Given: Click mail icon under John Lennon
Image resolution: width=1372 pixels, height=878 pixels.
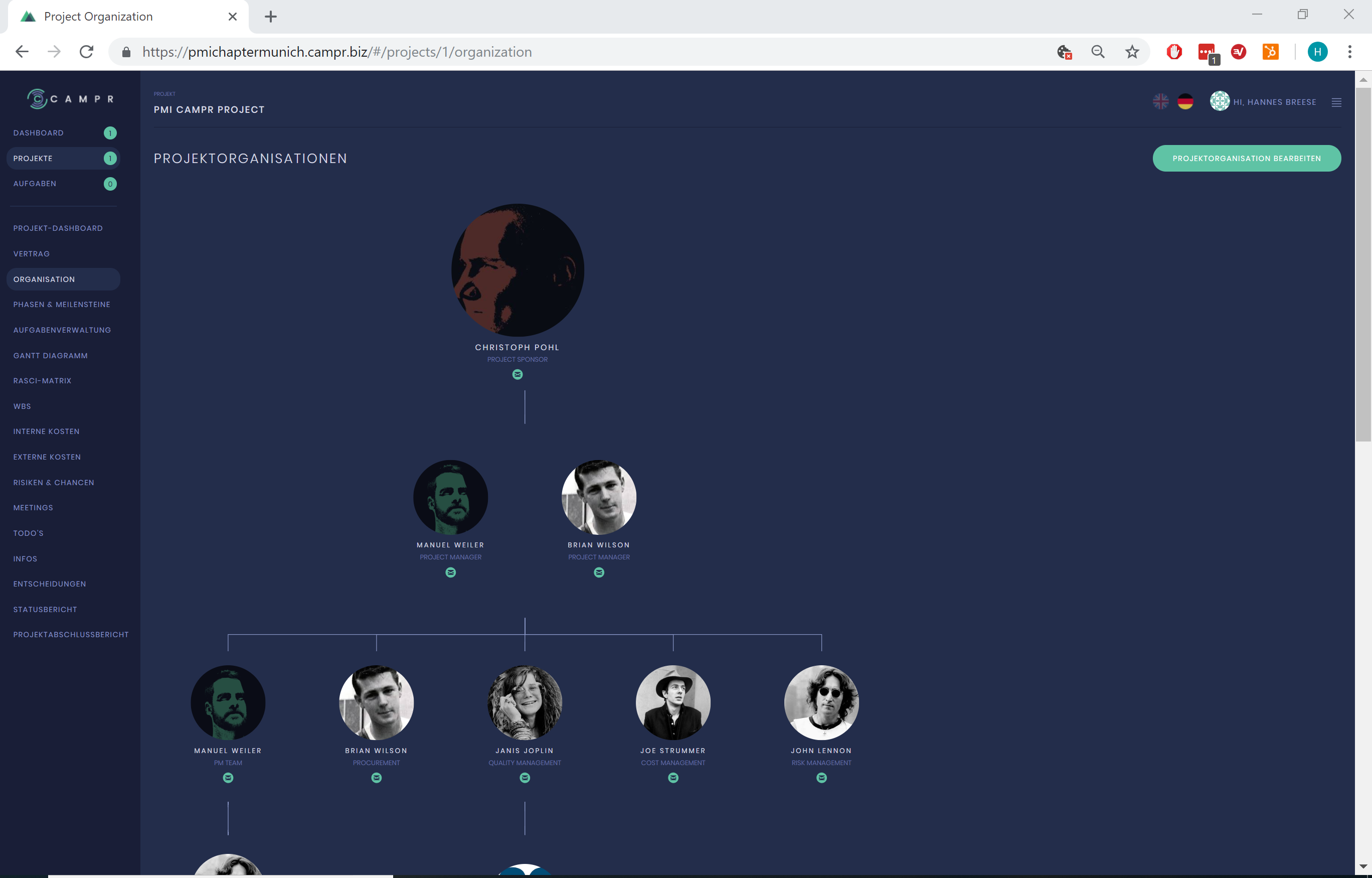Looking at the screenshot, I should coord(821,778).
